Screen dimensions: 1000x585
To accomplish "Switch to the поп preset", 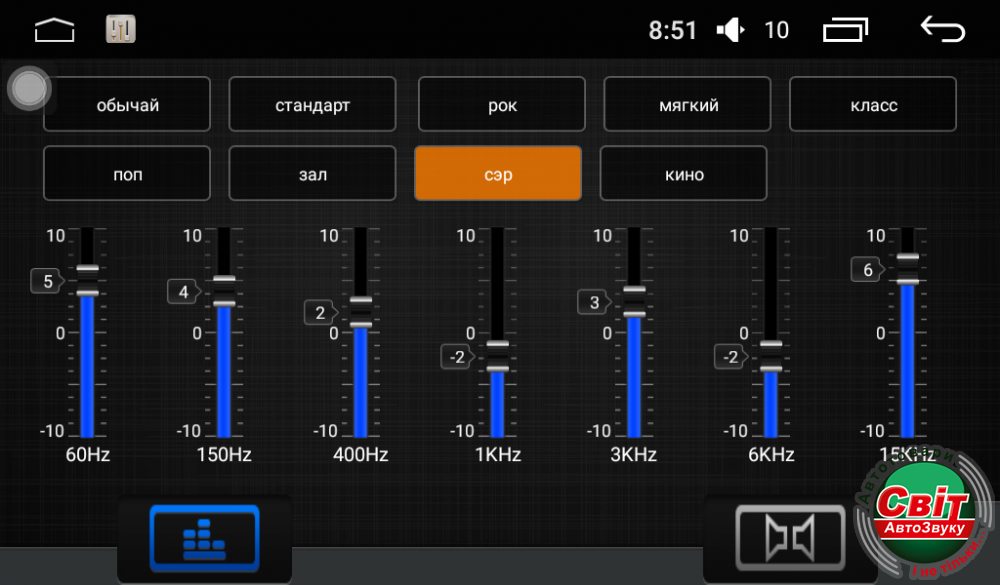I will point(127,174).
